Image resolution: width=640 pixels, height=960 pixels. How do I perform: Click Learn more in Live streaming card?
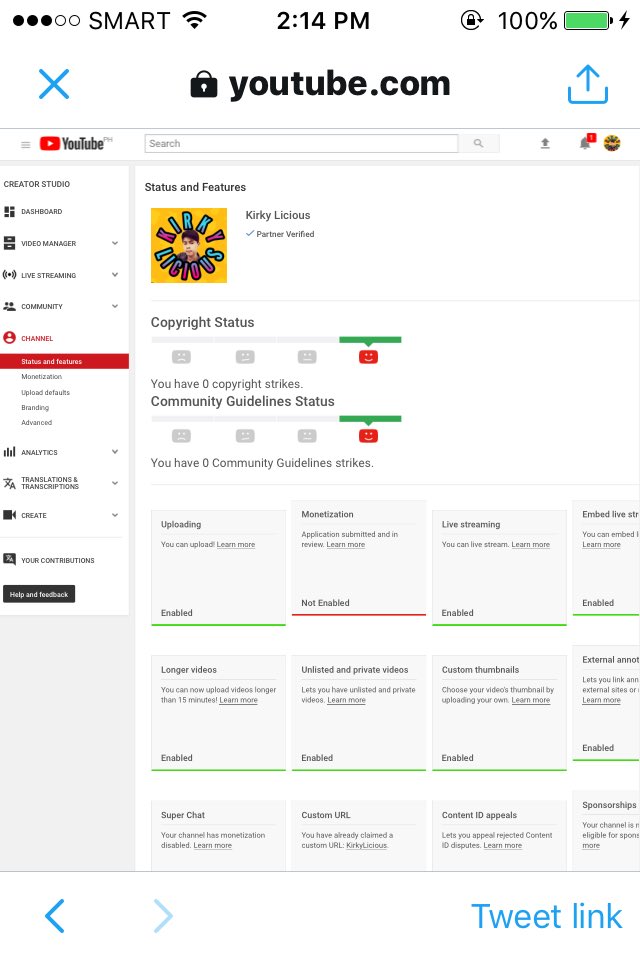pos(530,544)
